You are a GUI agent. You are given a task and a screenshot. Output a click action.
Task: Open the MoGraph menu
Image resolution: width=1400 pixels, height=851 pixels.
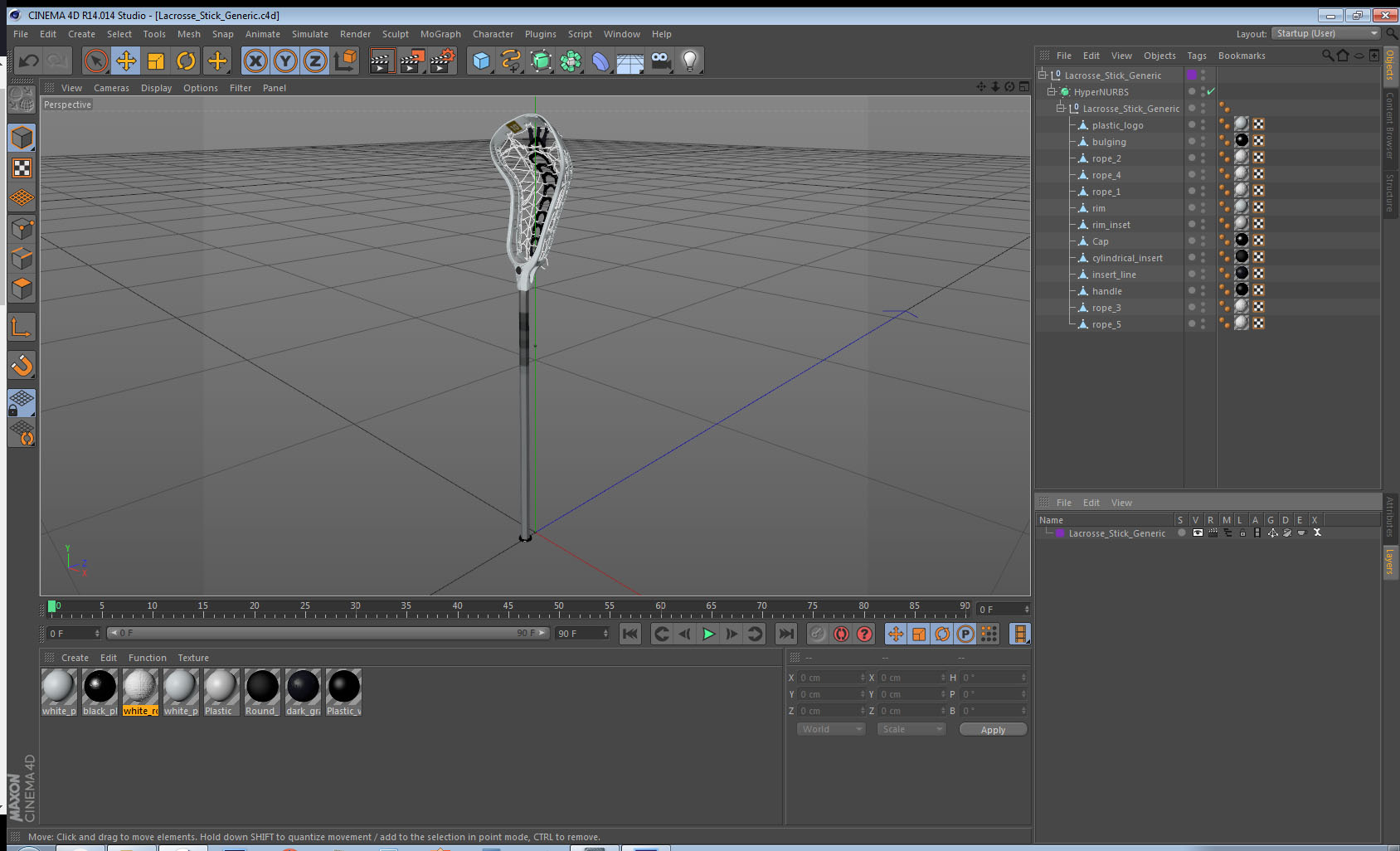pos(440,34)
